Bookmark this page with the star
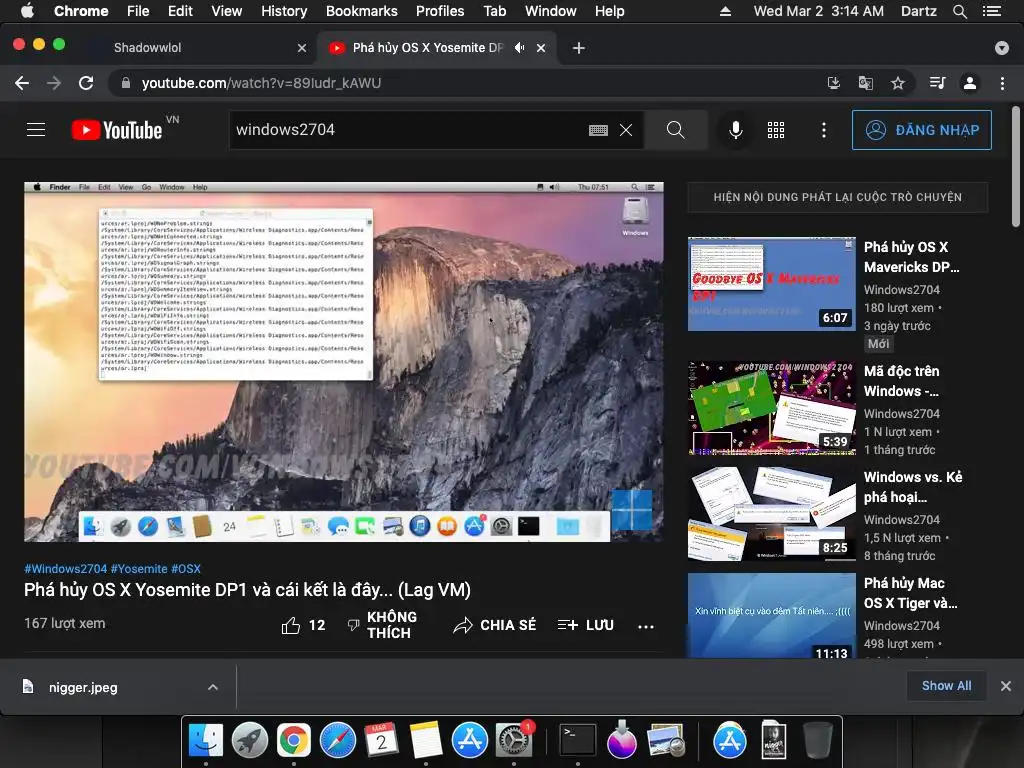This screenshot has height=768, width=1024. click(898, 83)
